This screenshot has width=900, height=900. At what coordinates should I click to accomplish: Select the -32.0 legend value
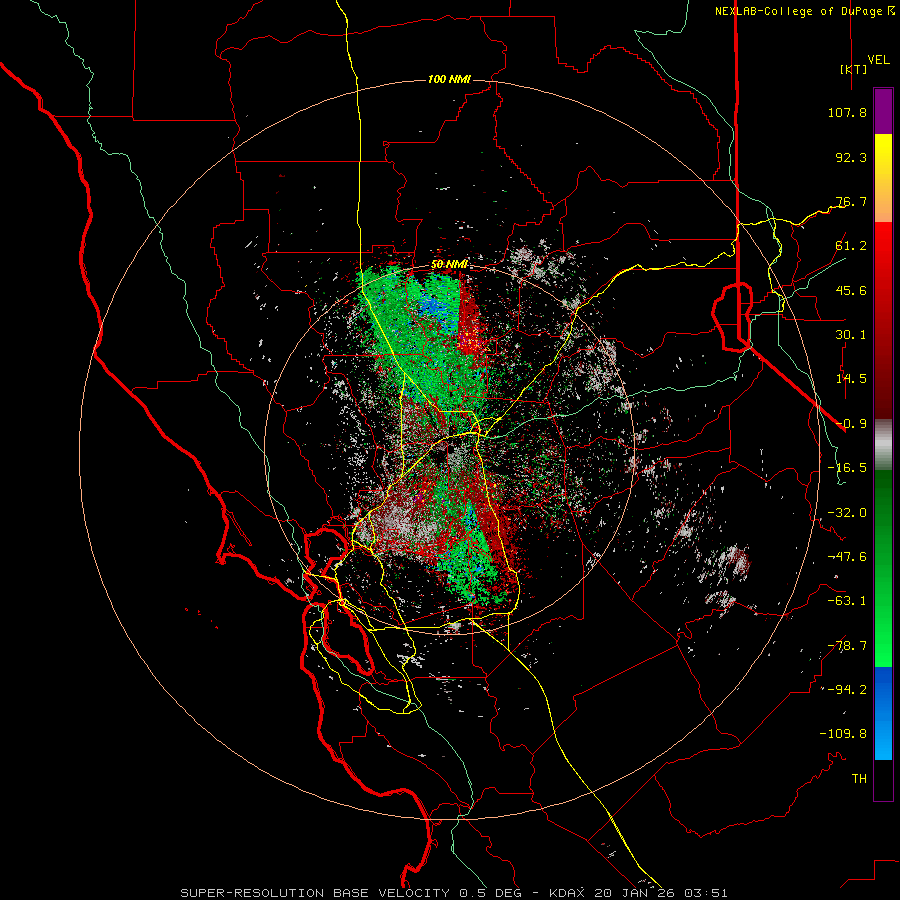point(847,513)
